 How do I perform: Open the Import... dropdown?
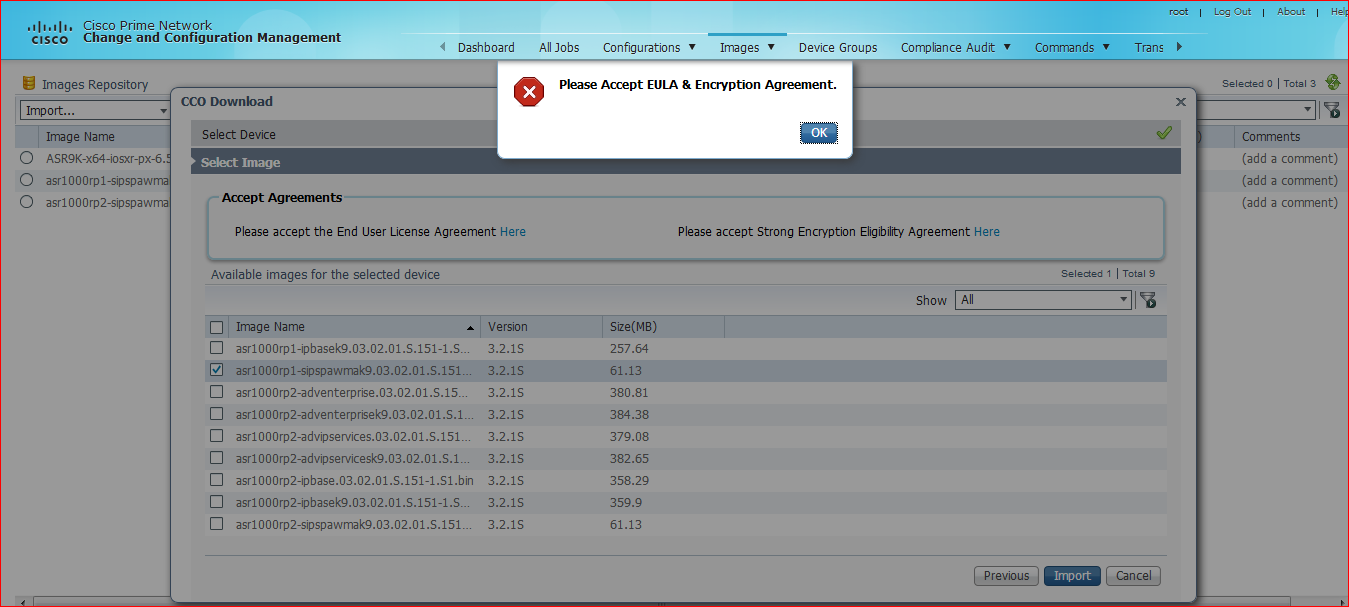click(95, 110)
